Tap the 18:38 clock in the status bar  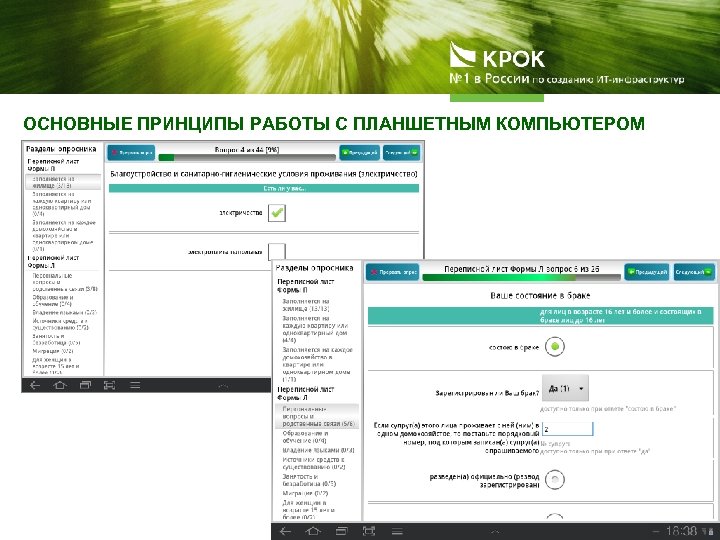pyautogui.click(x=681, y=531)
